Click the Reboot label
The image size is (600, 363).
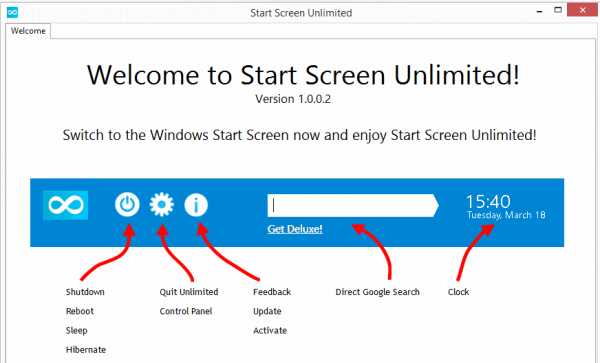tap(80, 311)
